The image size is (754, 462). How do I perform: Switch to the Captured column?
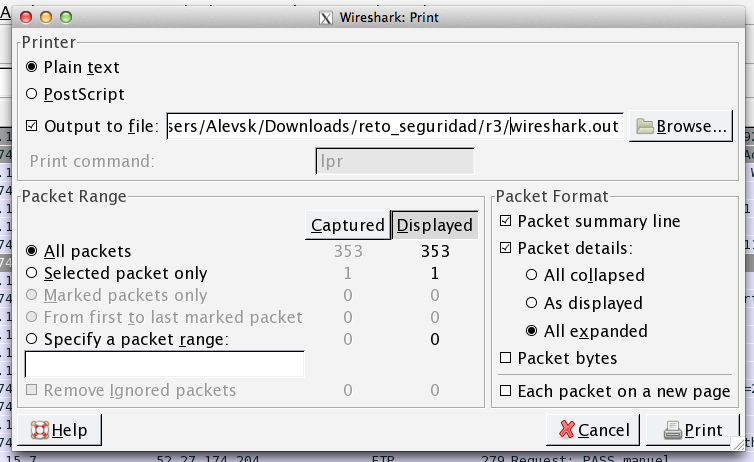[x=348, y=225]
